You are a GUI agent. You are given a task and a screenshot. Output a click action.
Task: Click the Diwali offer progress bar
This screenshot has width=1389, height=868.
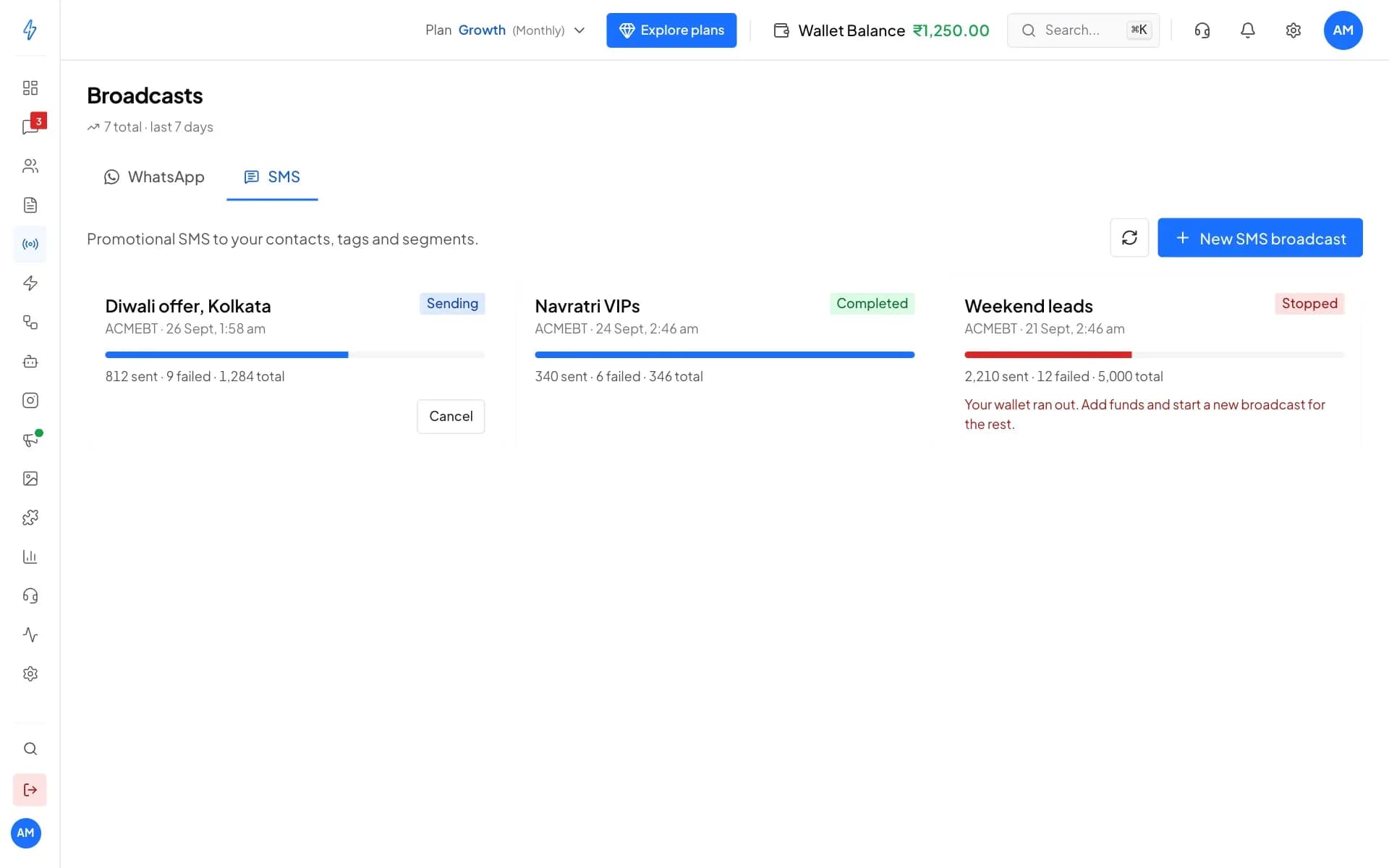[x=294, y=355]
